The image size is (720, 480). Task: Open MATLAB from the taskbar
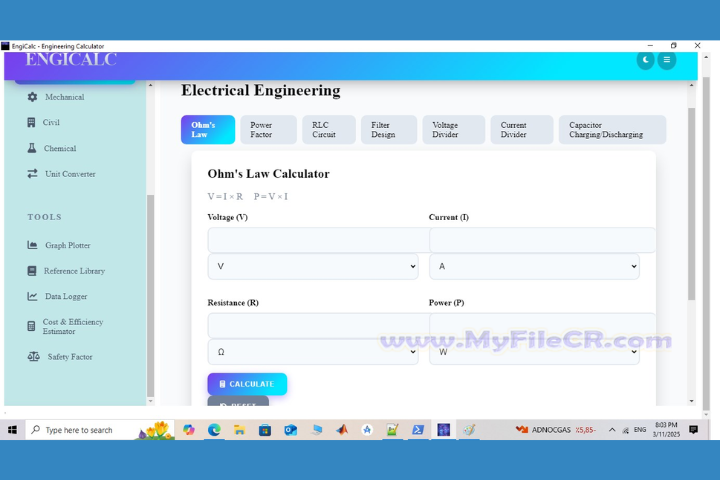click(342, 430)
